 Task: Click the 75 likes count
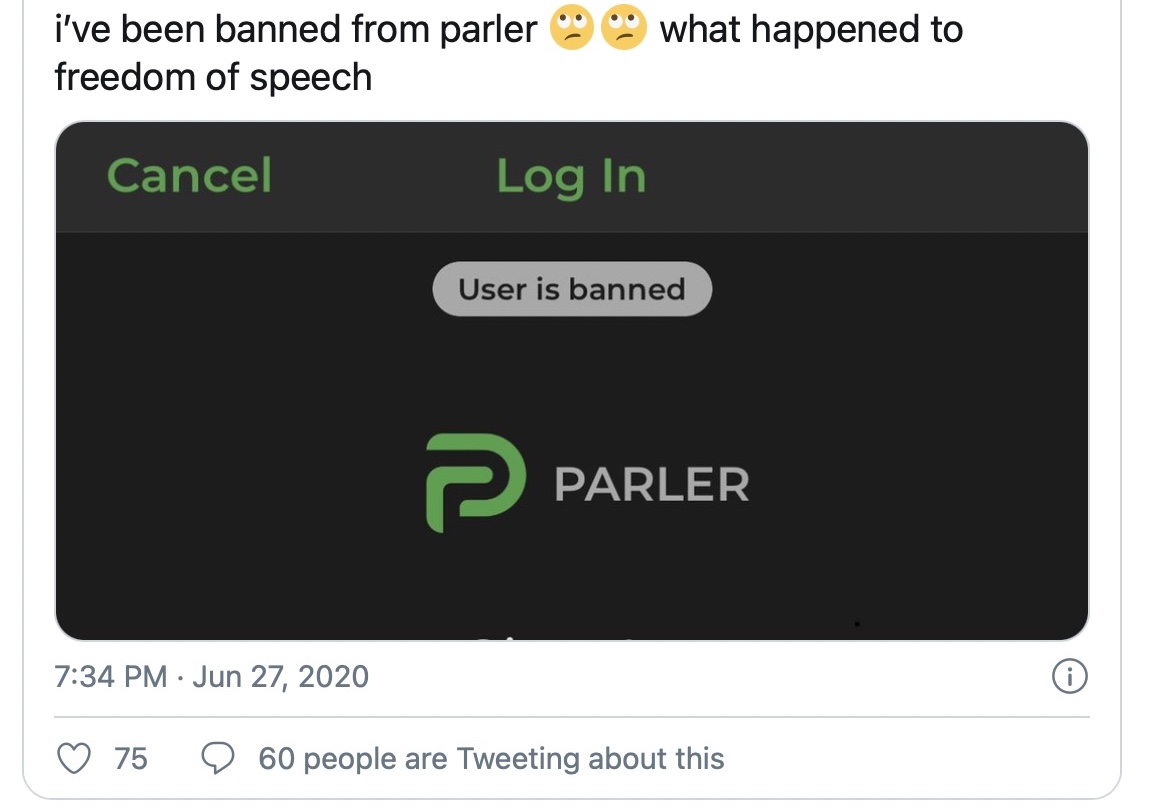coord(130,758)
